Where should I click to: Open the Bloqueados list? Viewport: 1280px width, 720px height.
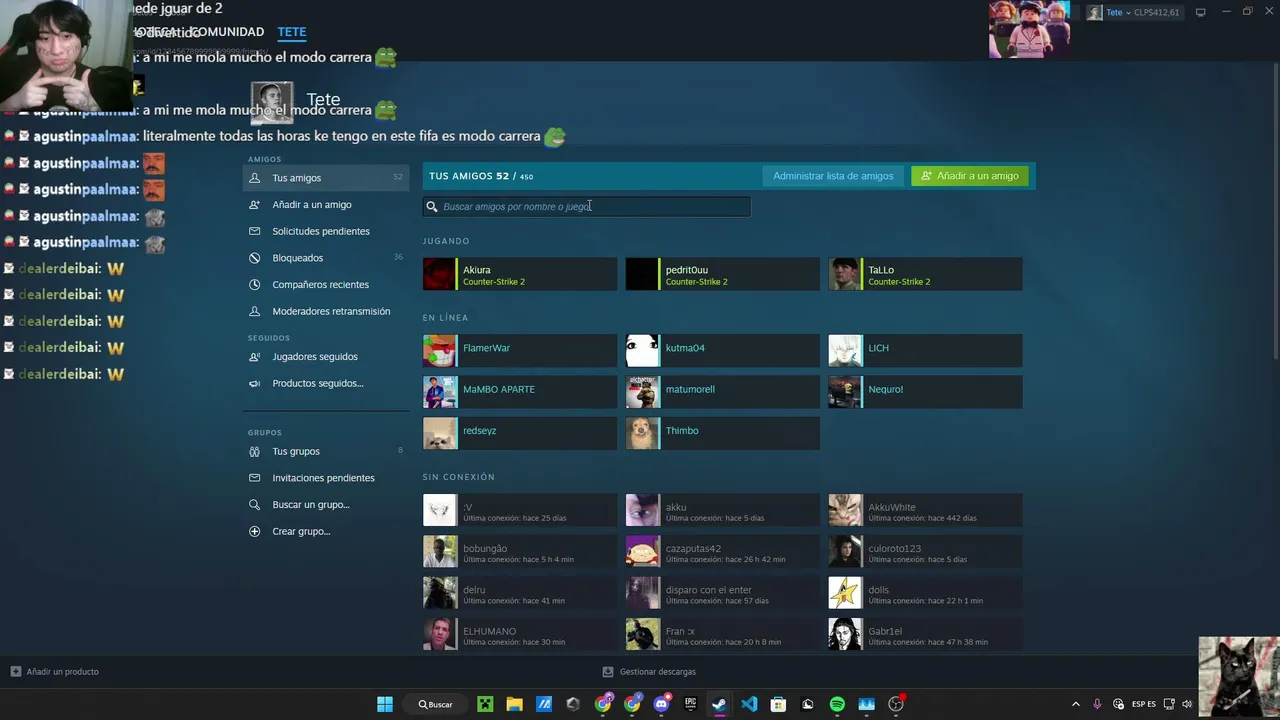326,258
